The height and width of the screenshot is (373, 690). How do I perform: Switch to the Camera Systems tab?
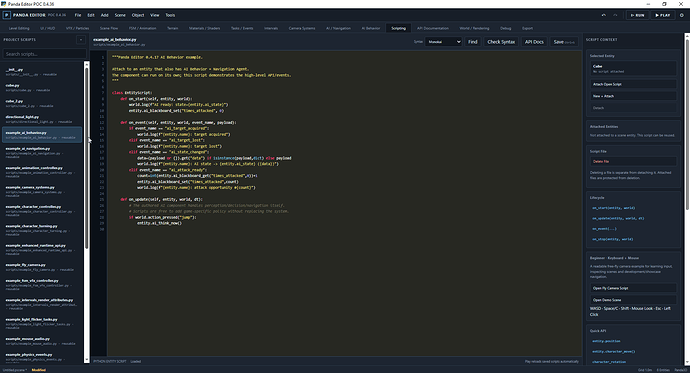(x=302, y=28)
